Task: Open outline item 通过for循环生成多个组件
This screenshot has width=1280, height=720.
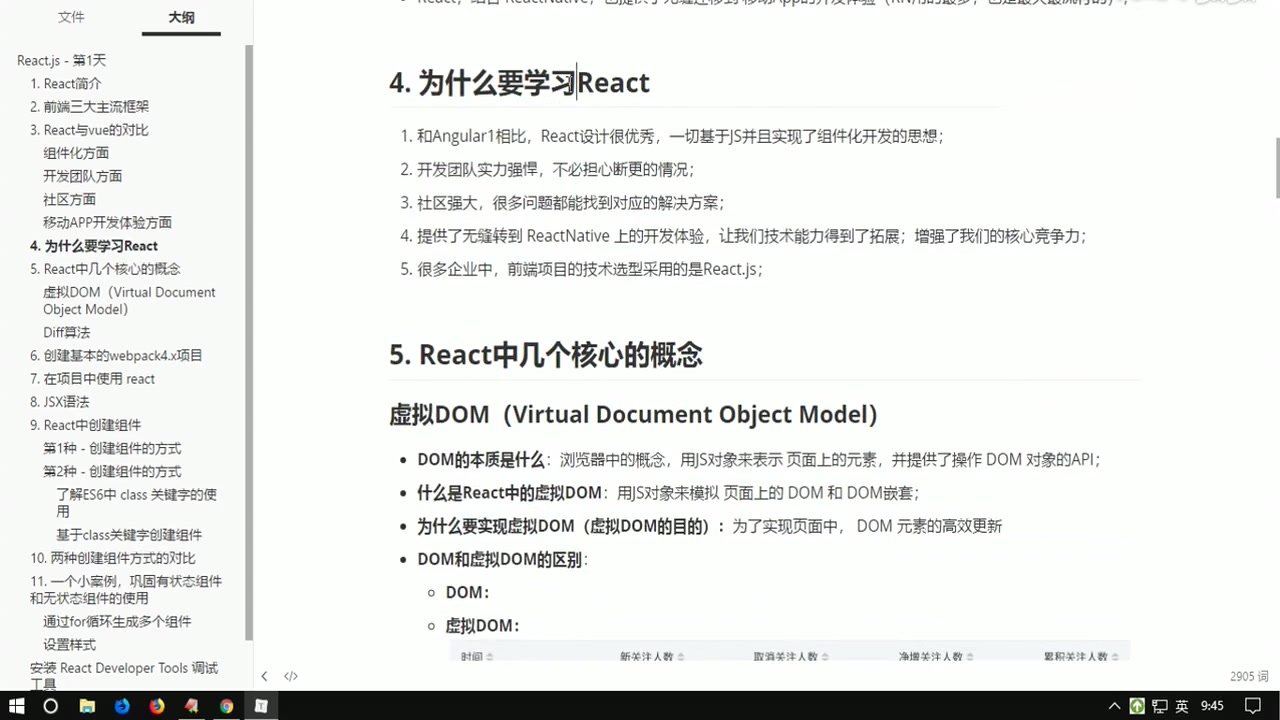Action: click(x=117, y=621)
